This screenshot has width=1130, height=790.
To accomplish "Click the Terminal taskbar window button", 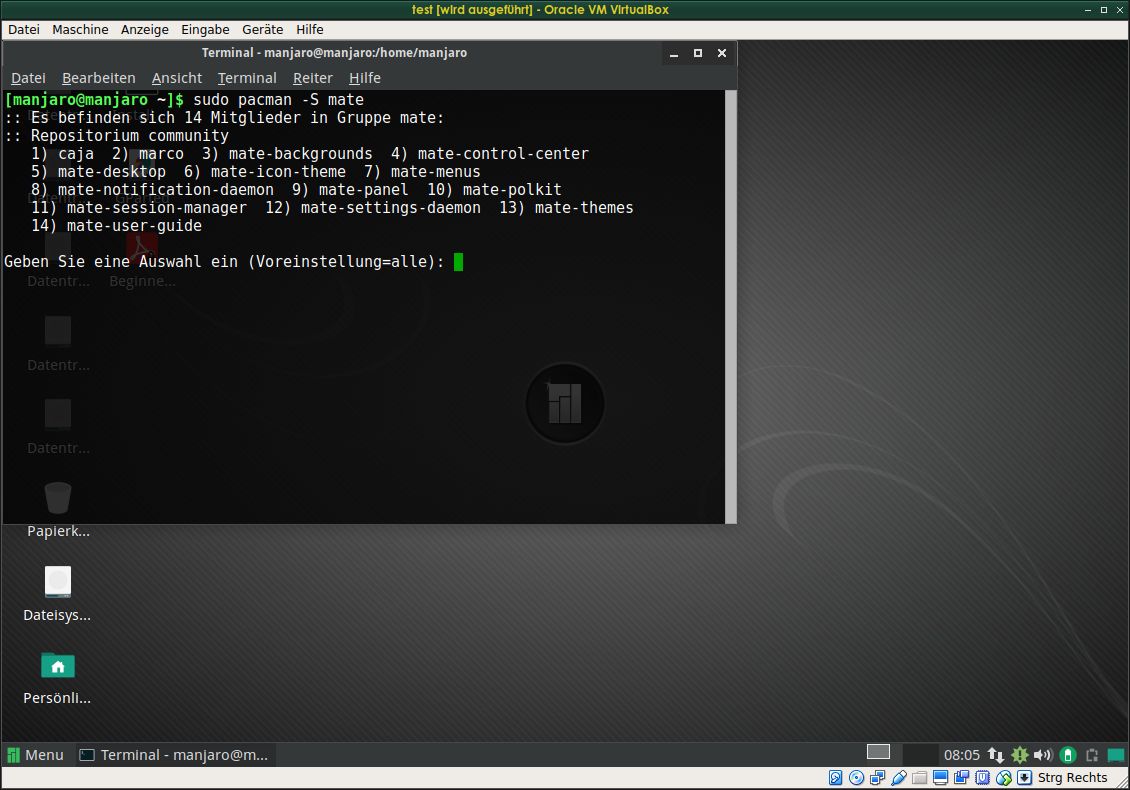I will [174, 755].
